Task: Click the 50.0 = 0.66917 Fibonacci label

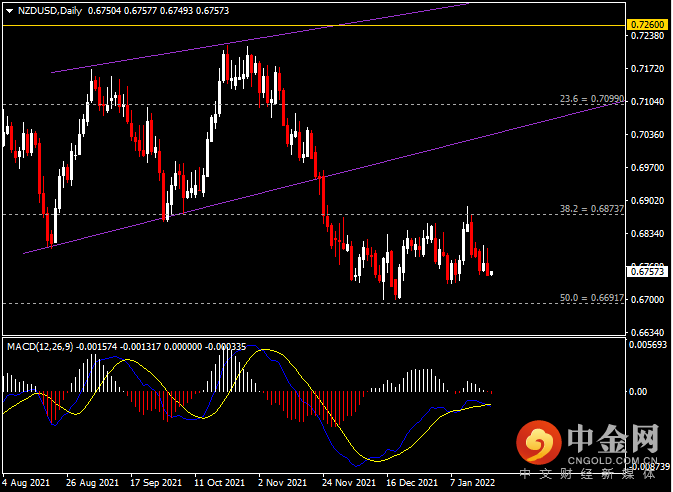Action: [x=591, y=297]
